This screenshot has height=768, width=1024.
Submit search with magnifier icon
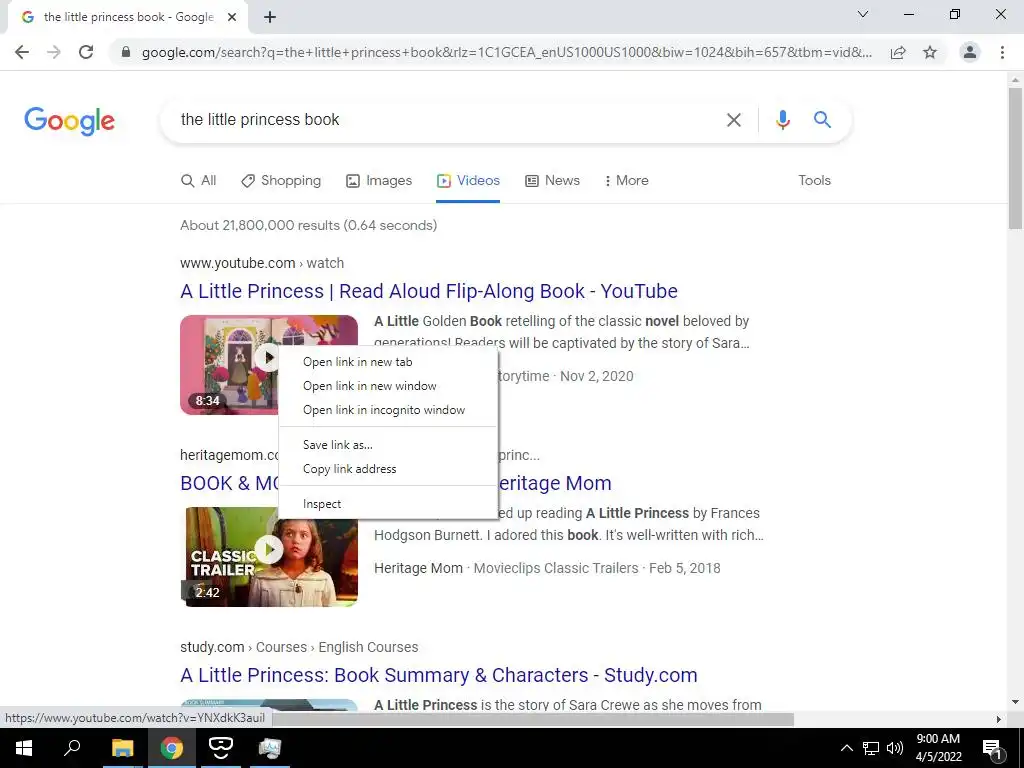(x=822, y=120)
